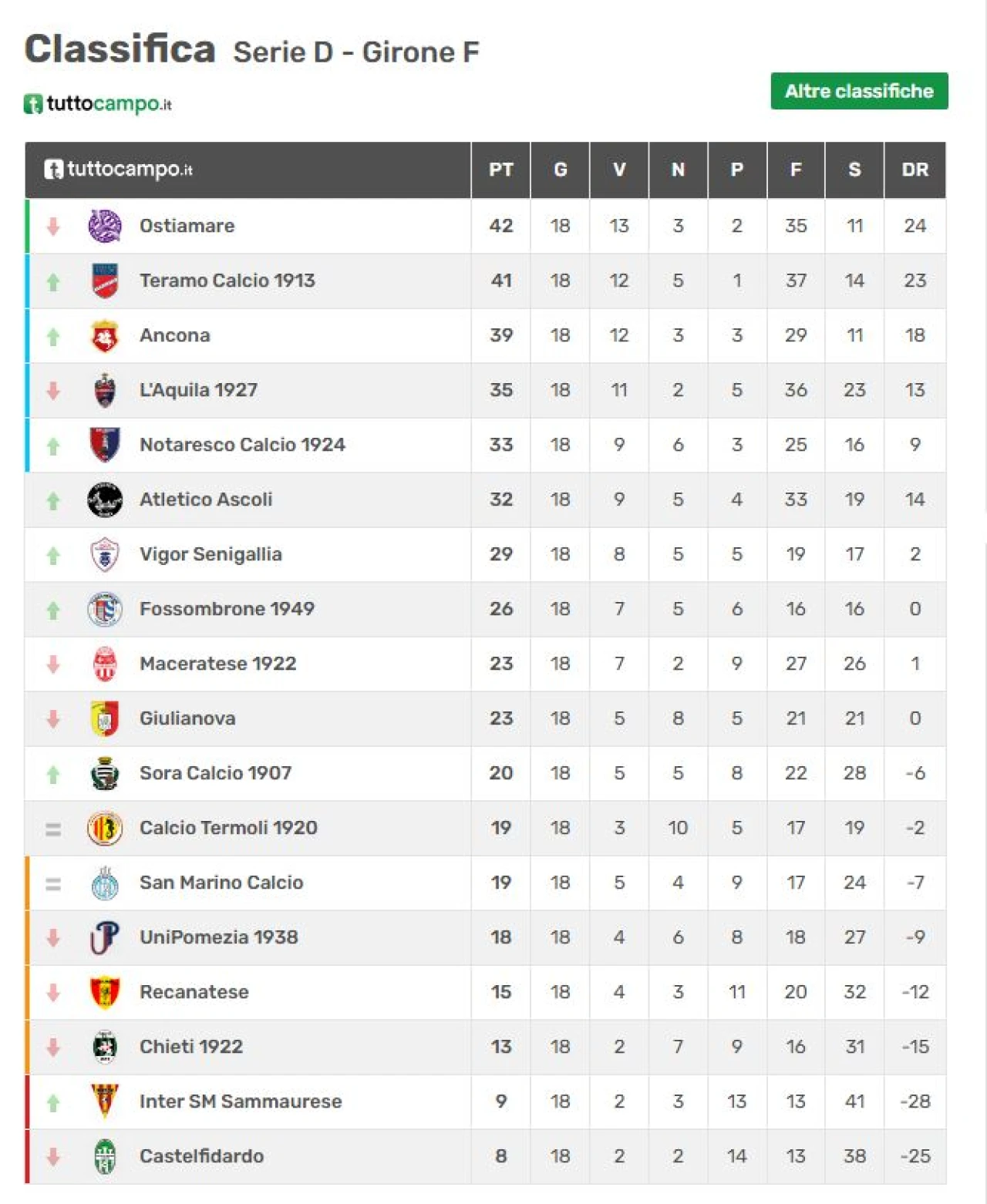Viewport: 987px width, 1204px height.
Task: Click the PT column header
Action: pos(501,170)
